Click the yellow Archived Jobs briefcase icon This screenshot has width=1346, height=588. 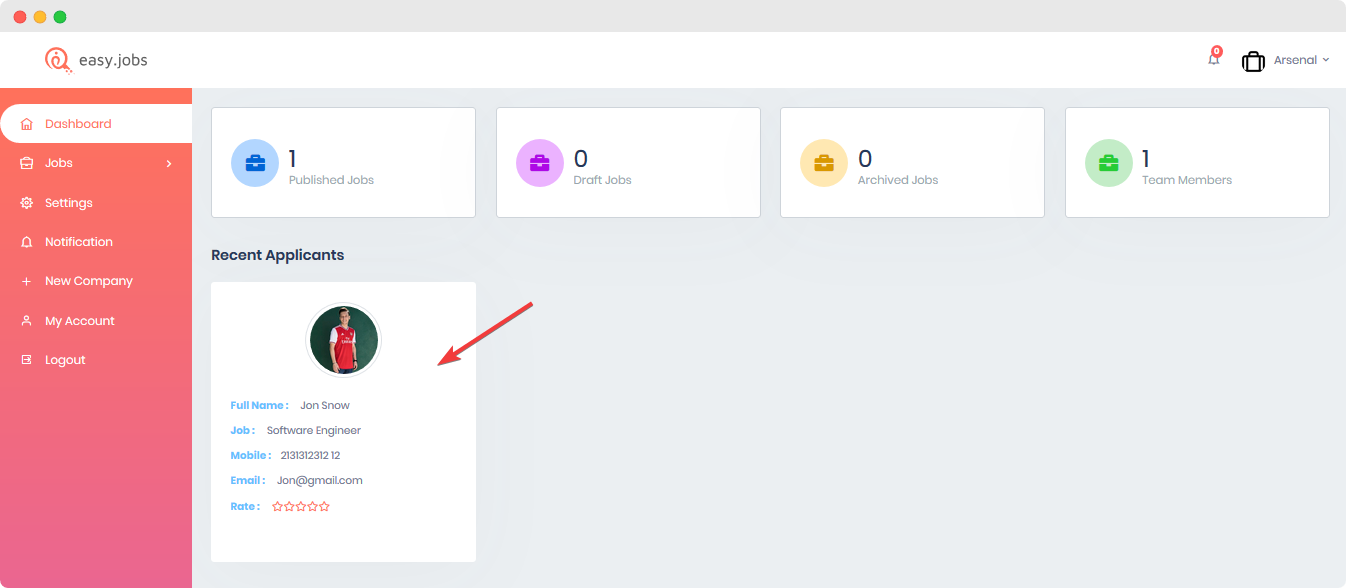pos(824,163)
